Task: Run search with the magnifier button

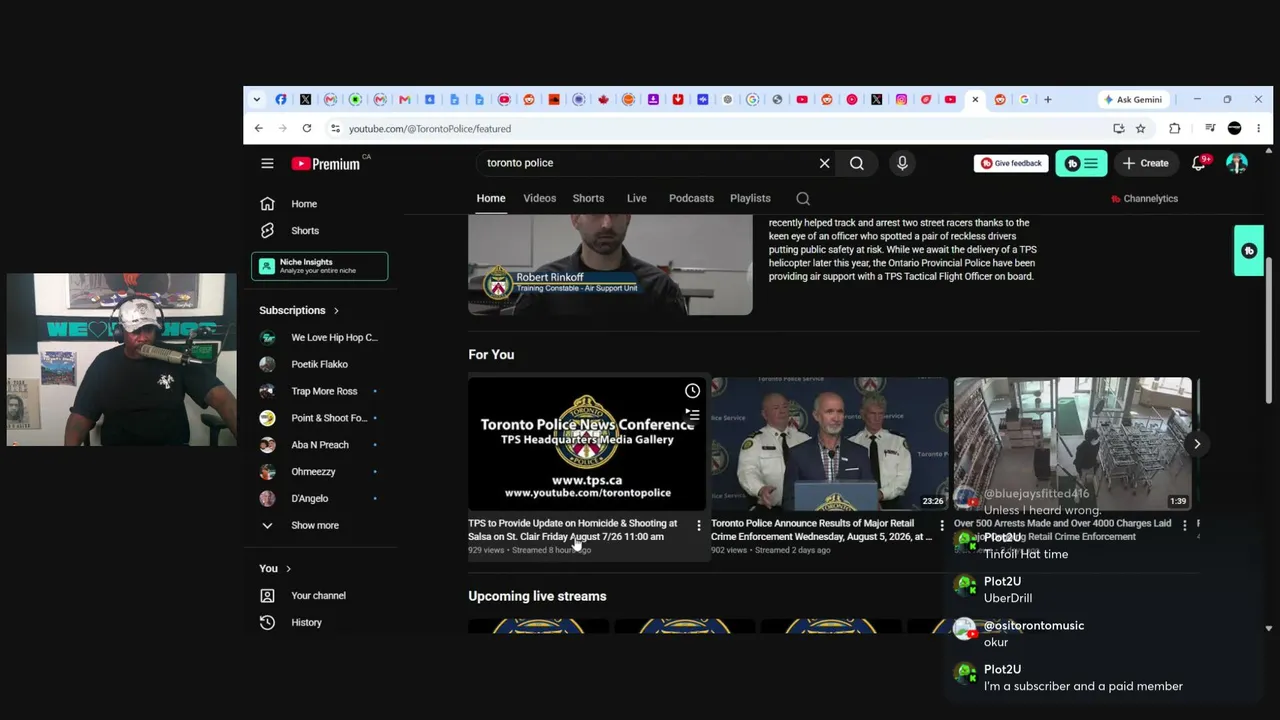Action: click(x=857, y=163)
